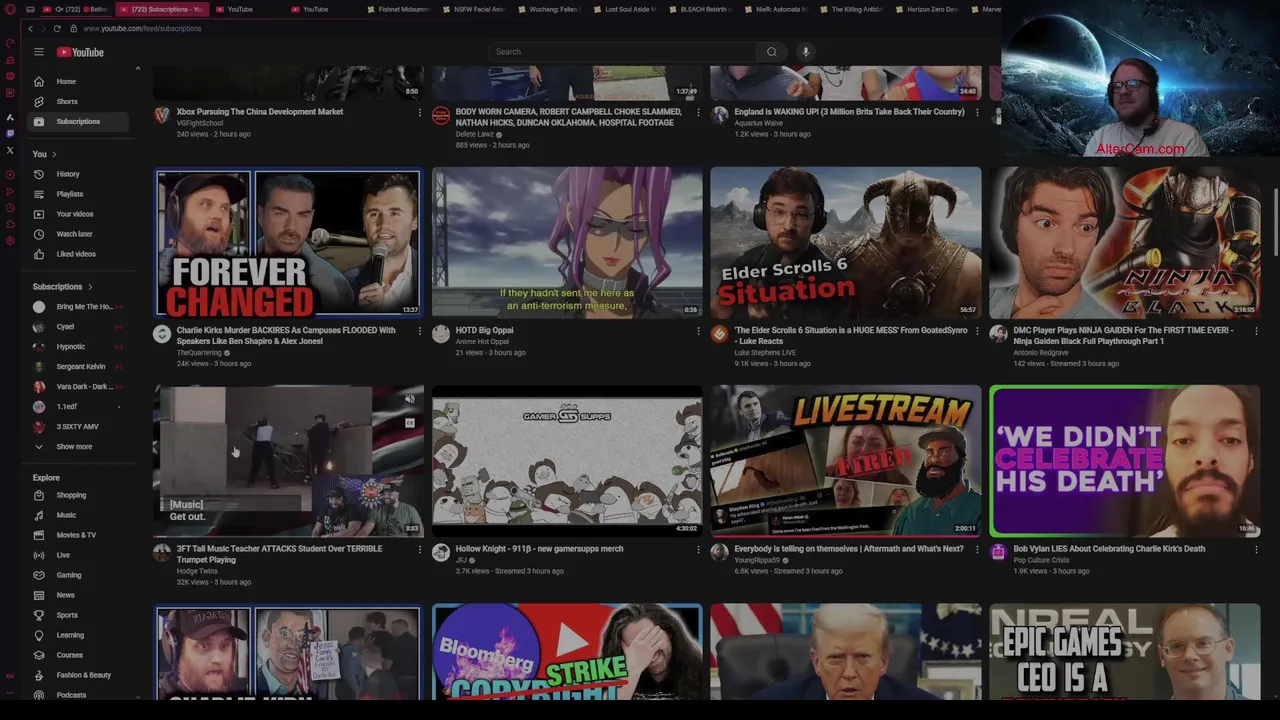
Task: Unmute the previewing Music Teacher video
Action: point(409,400)
